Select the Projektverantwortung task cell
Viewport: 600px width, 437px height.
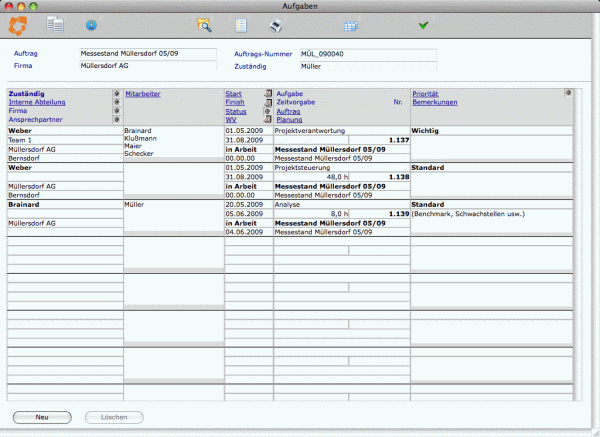(x=342, y=130)
